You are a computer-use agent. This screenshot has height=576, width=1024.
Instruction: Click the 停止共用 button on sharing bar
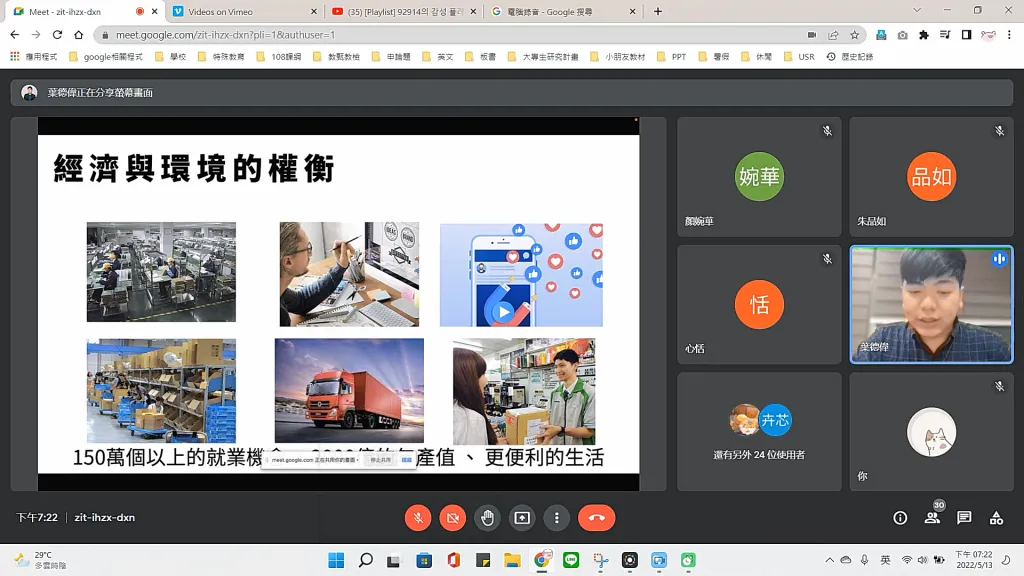tap(381, 460)
